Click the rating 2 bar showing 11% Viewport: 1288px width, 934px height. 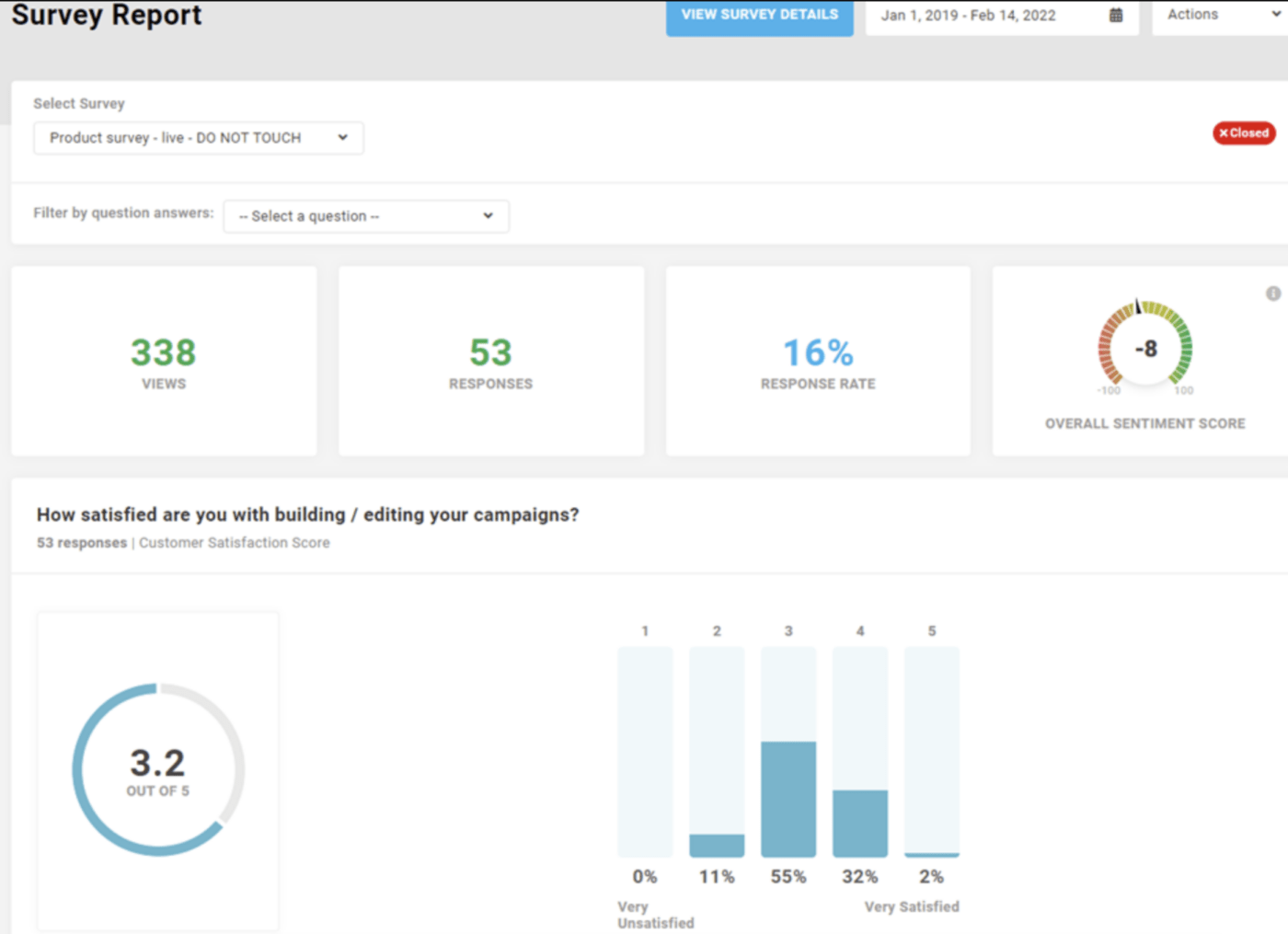coord(717,845)
